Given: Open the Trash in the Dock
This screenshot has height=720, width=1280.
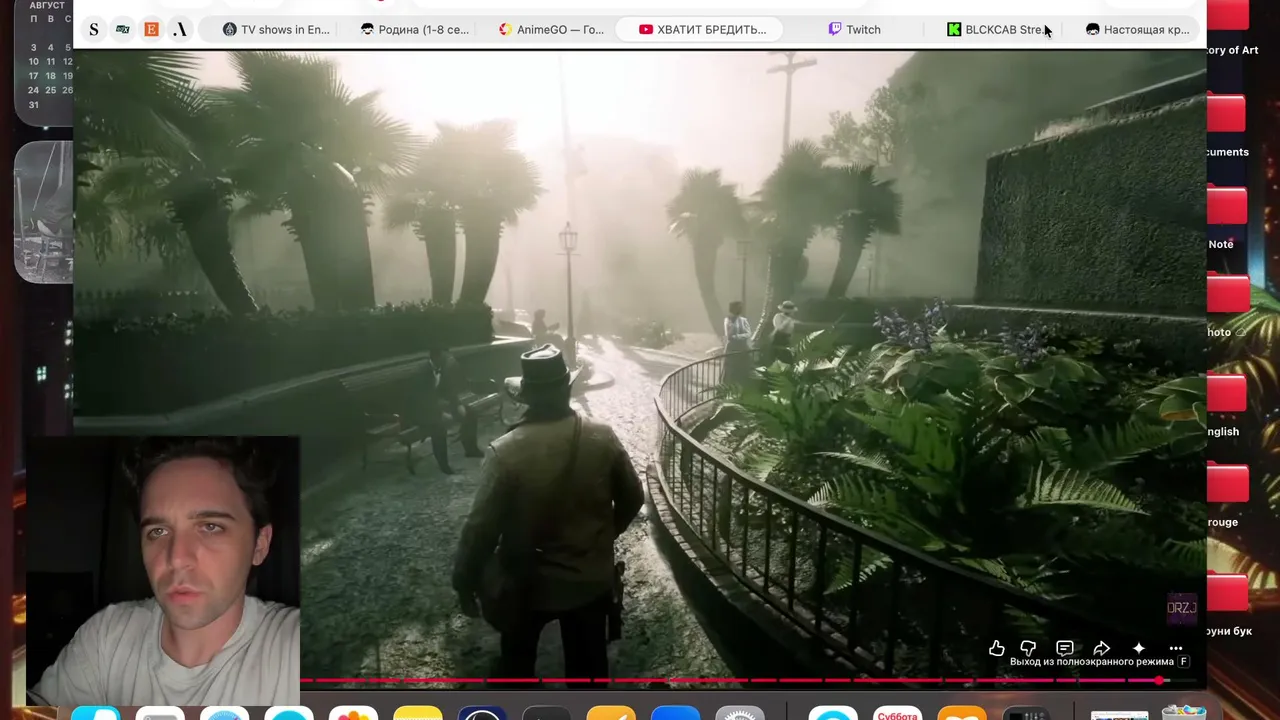Looking at the screenshot, I should pyautogui.click(x=1184, y=712).
